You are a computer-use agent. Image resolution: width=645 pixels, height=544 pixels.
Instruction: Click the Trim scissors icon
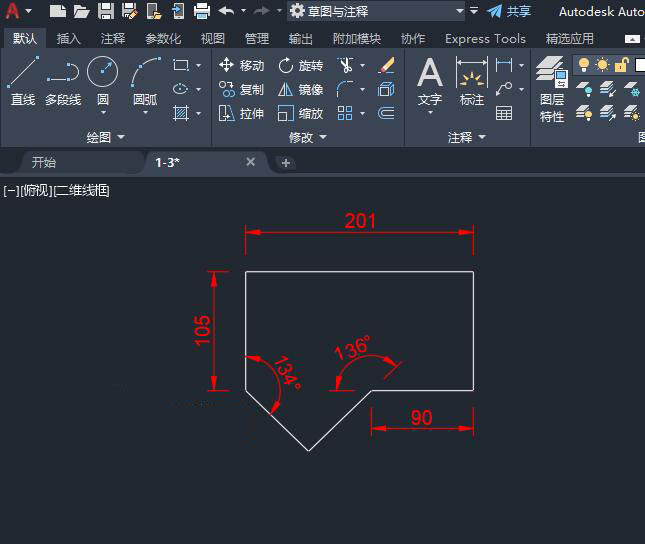[346, 65]
